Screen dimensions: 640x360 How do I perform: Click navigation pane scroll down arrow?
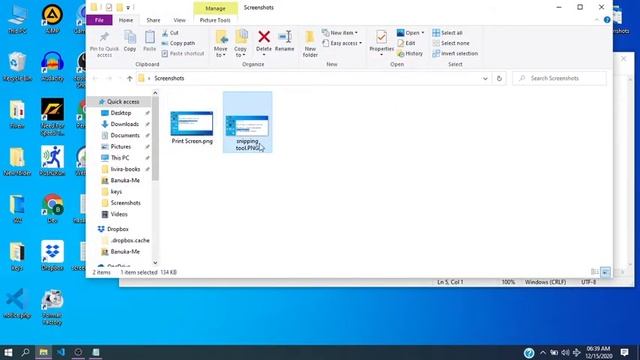click(155, 262)
